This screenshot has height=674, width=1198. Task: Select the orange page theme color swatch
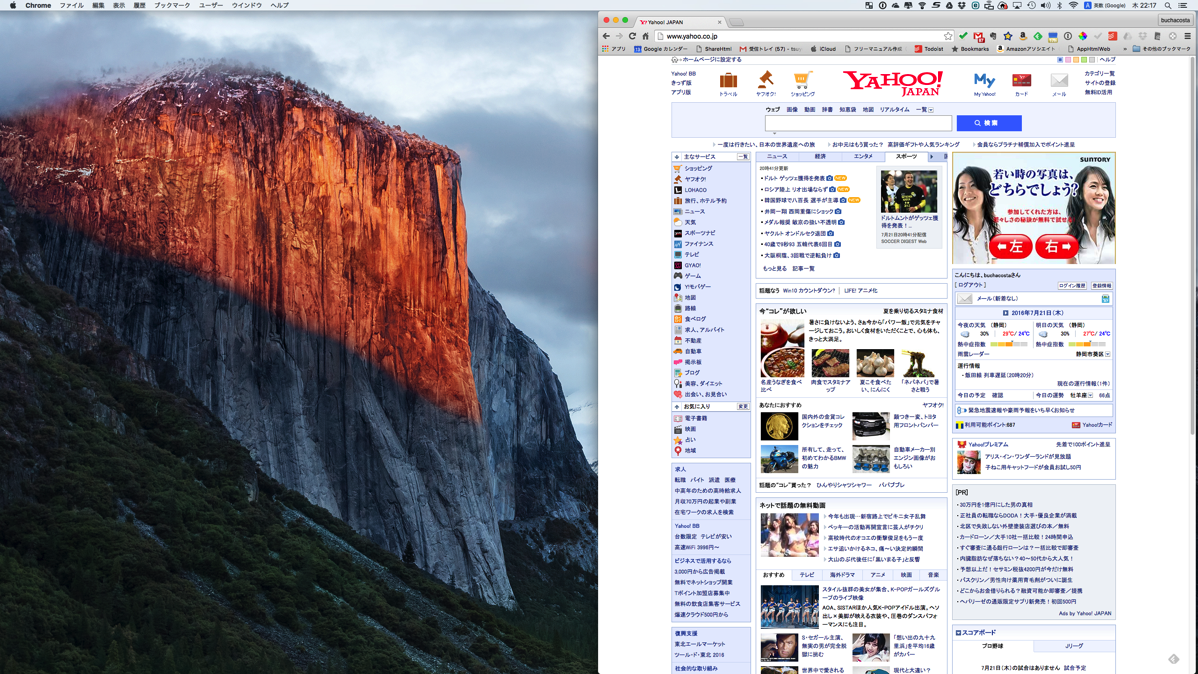click(1076, 60)
